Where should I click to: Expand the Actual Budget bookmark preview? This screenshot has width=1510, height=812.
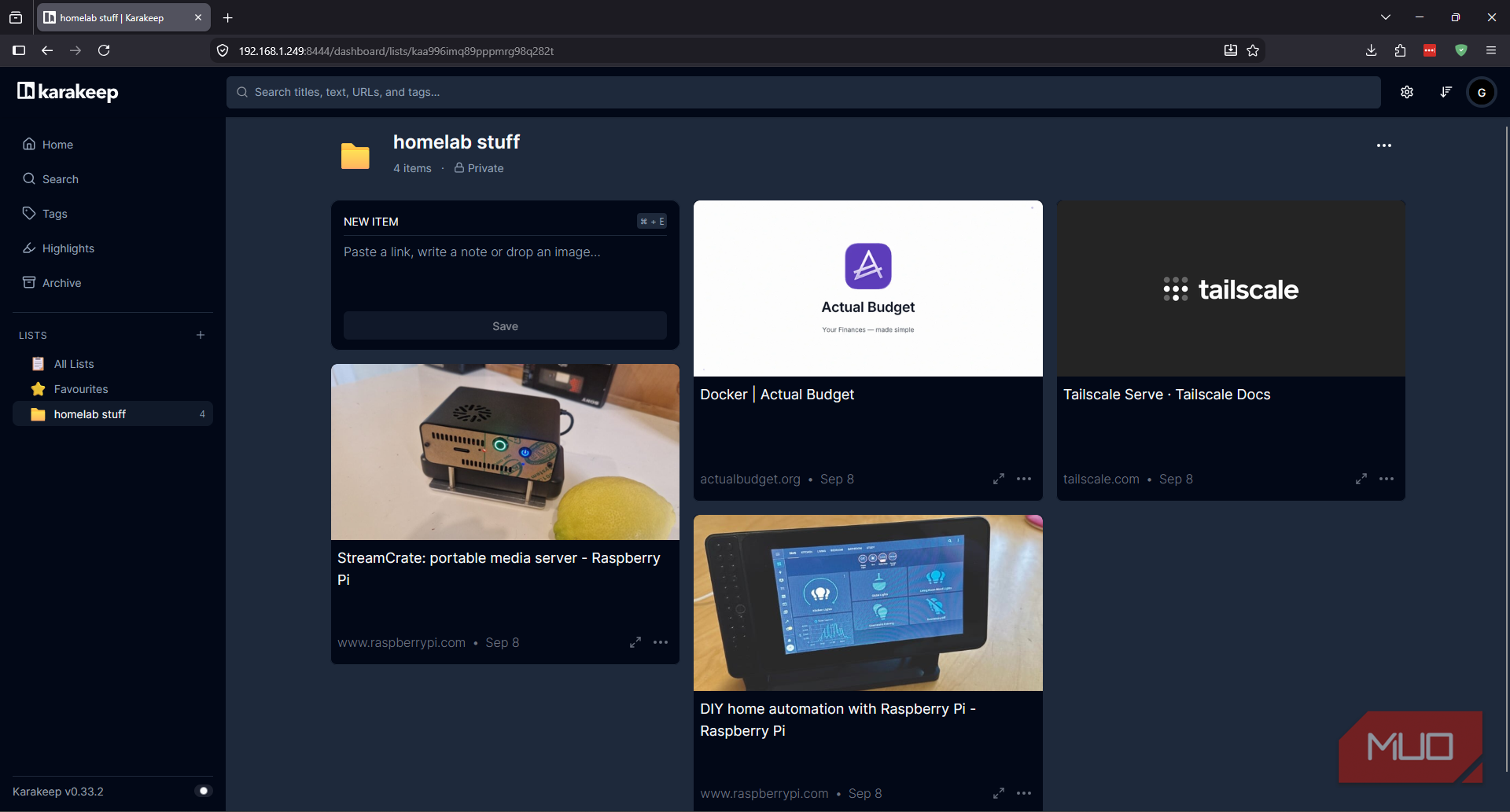pyautogui.click(x=999, y=479)
